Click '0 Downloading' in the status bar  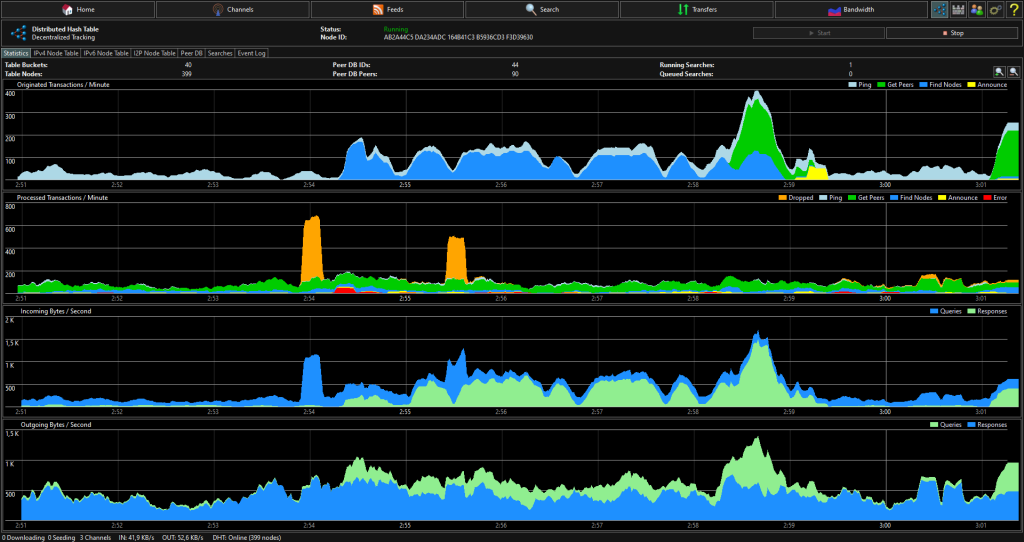tap(24, 537)
